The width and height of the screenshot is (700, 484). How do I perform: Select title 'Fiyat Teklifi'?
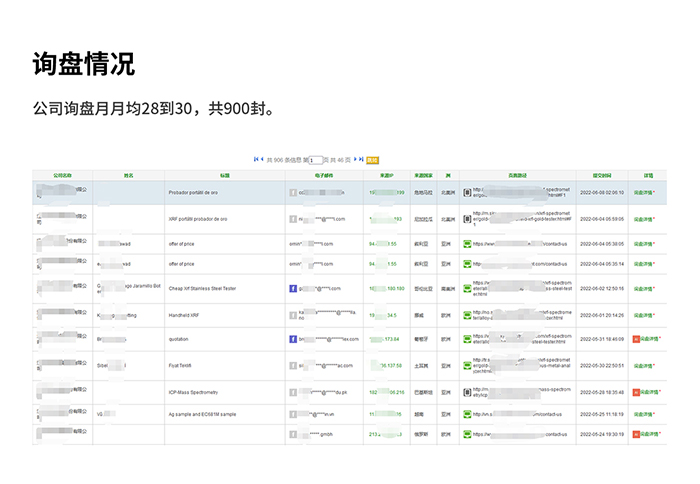pyautogui.click(x=180, y=366)
